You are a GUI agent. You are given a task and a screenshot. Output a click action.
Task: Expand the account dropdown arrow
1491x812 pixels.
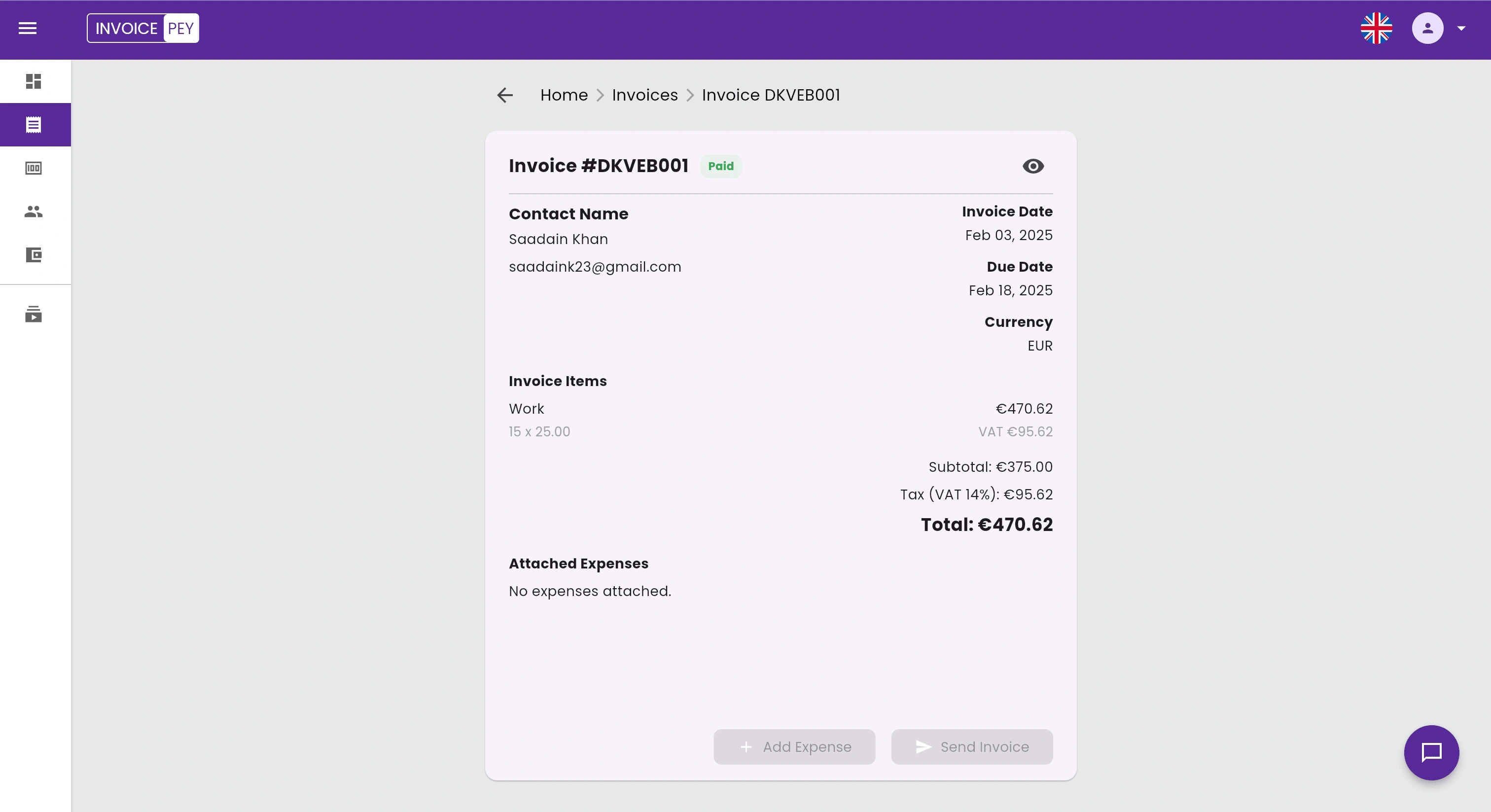[x=1461, y=28]
